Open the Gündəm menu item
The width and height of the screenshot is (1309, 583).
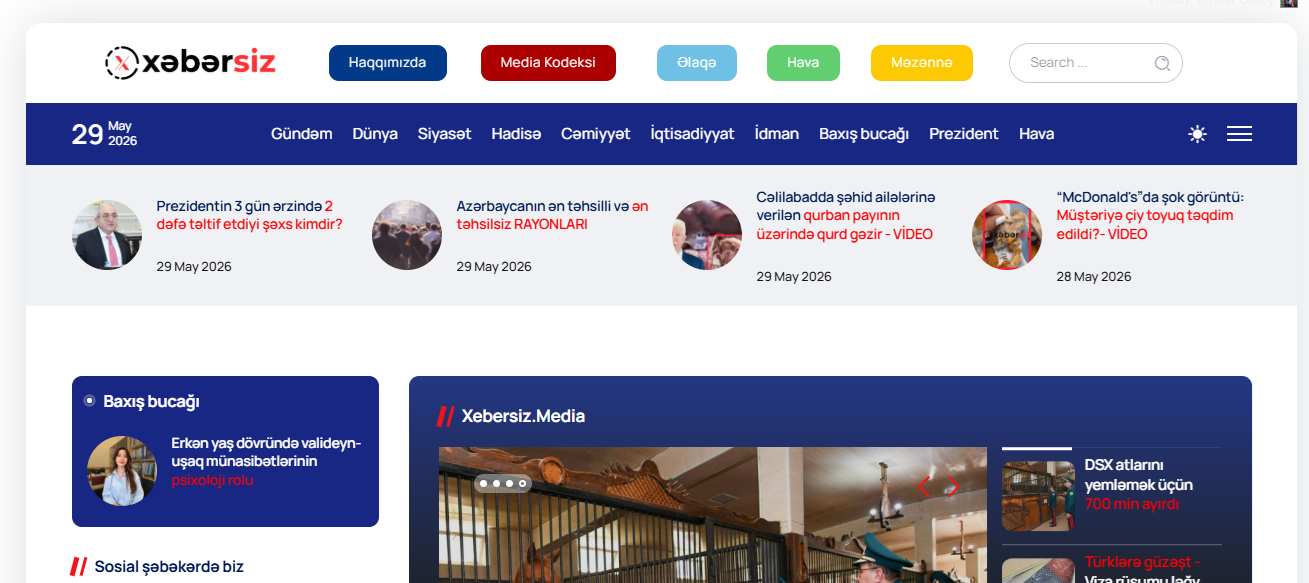coord(302,134)
